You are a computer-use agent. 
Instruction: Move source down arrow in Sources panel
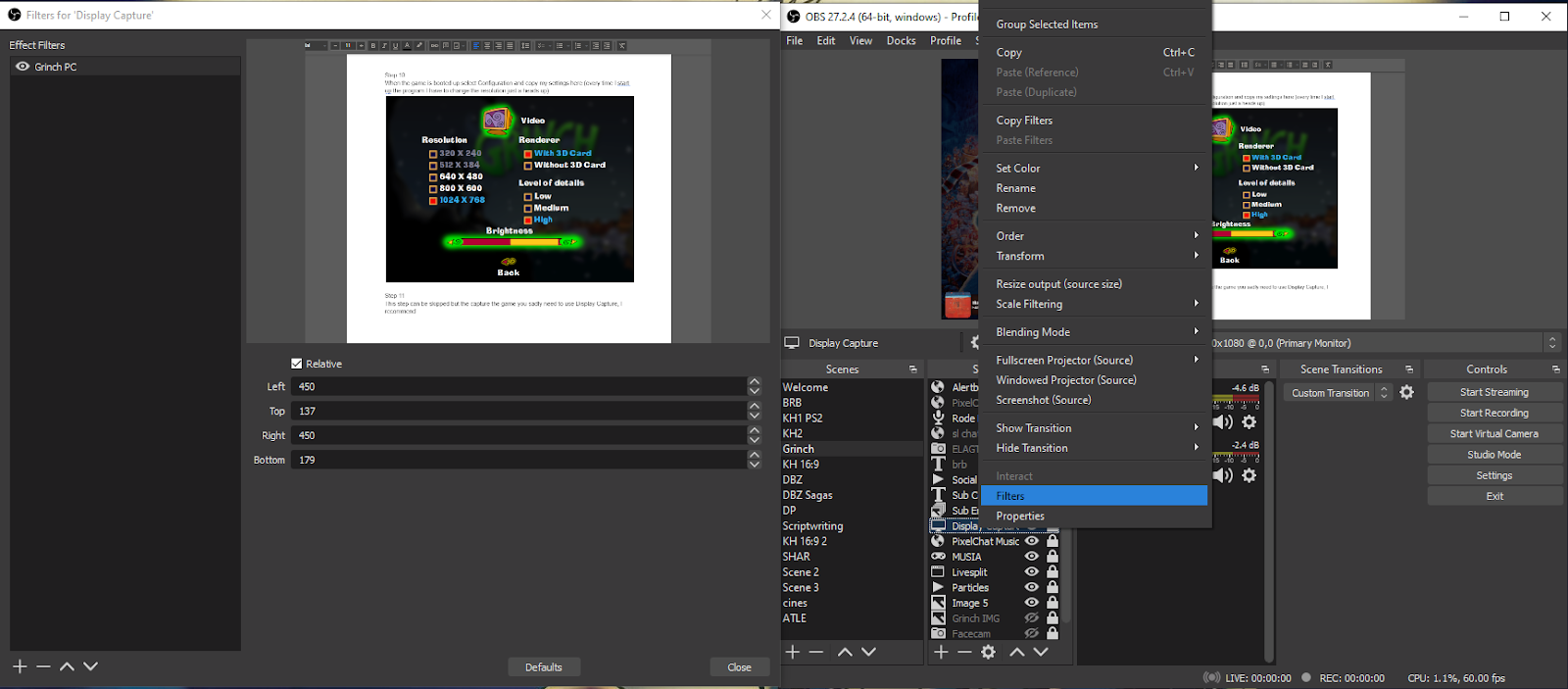(x=1041, y=652)
